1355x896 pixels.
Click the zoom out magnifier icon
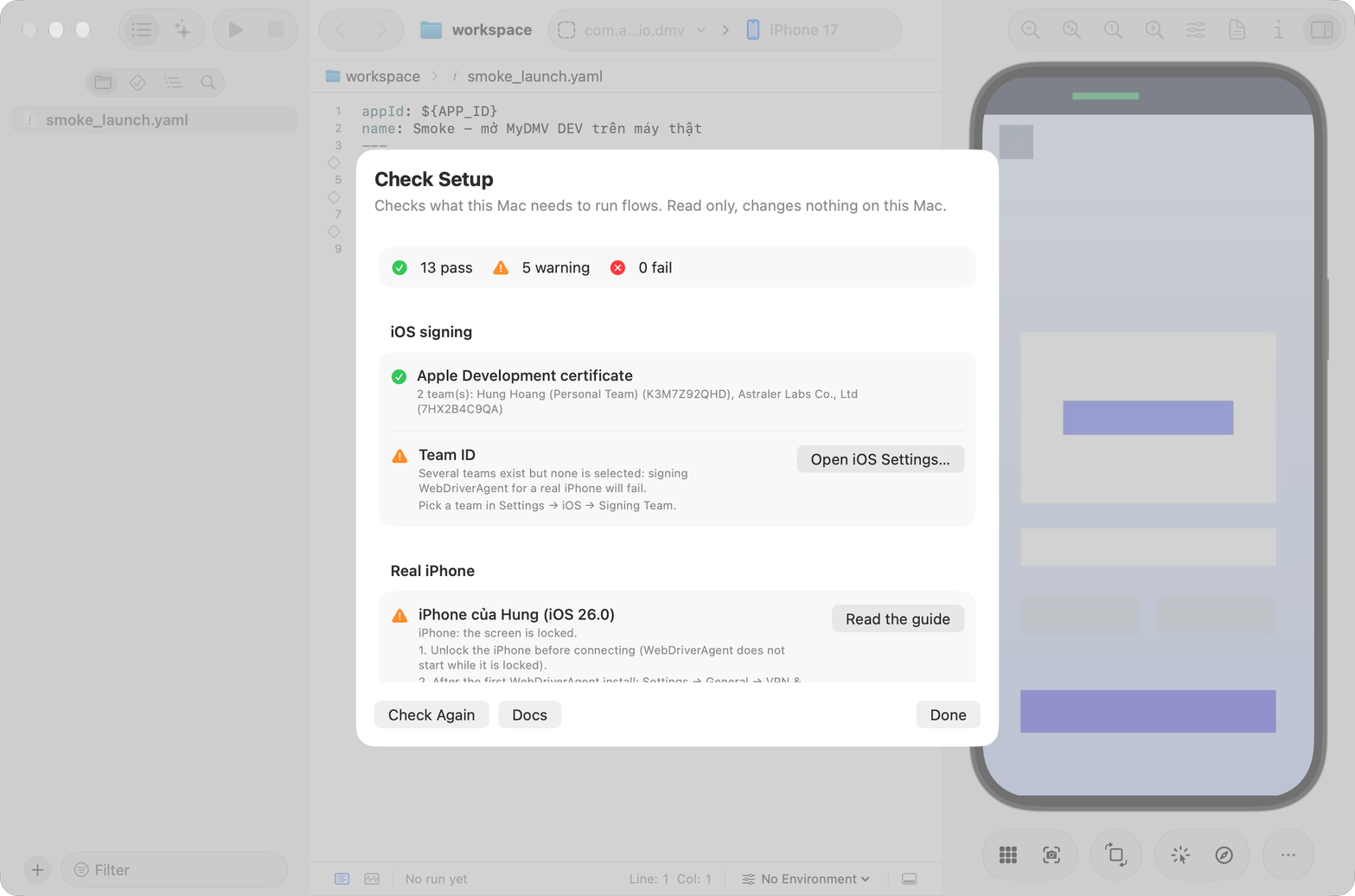[1030, 29]
